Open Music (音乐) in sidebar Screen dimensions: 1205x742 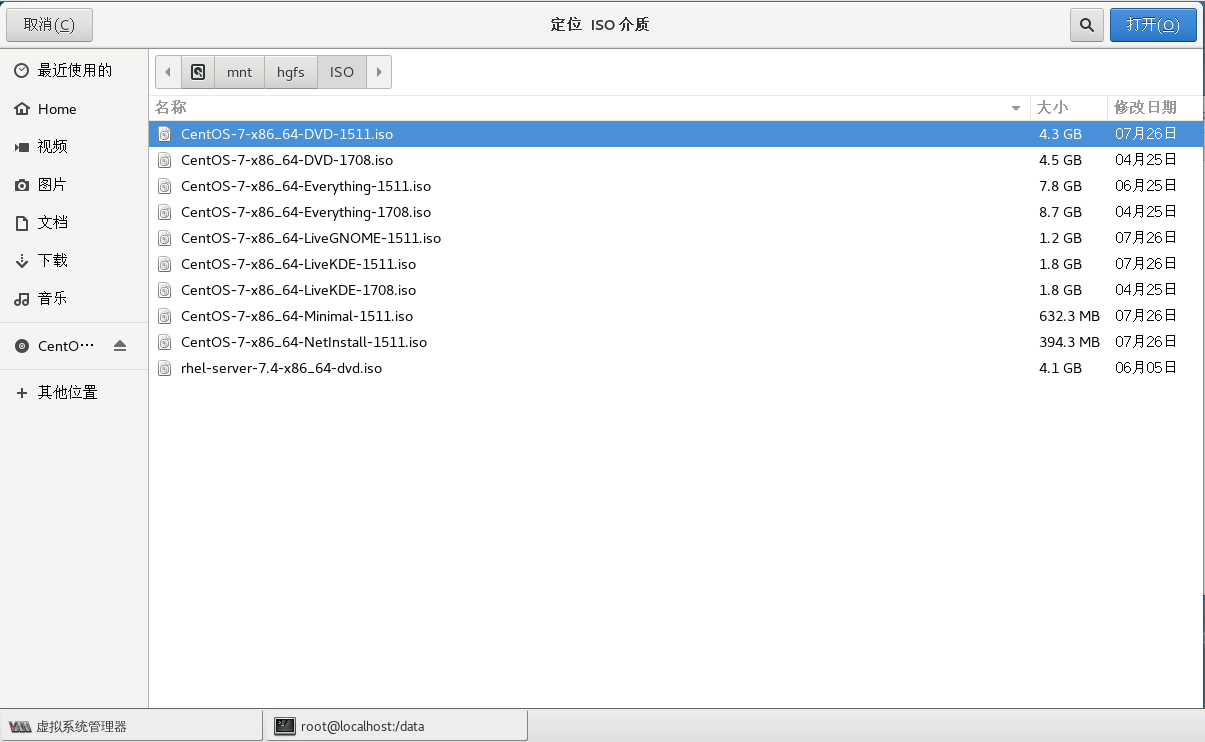pos(74,299)
